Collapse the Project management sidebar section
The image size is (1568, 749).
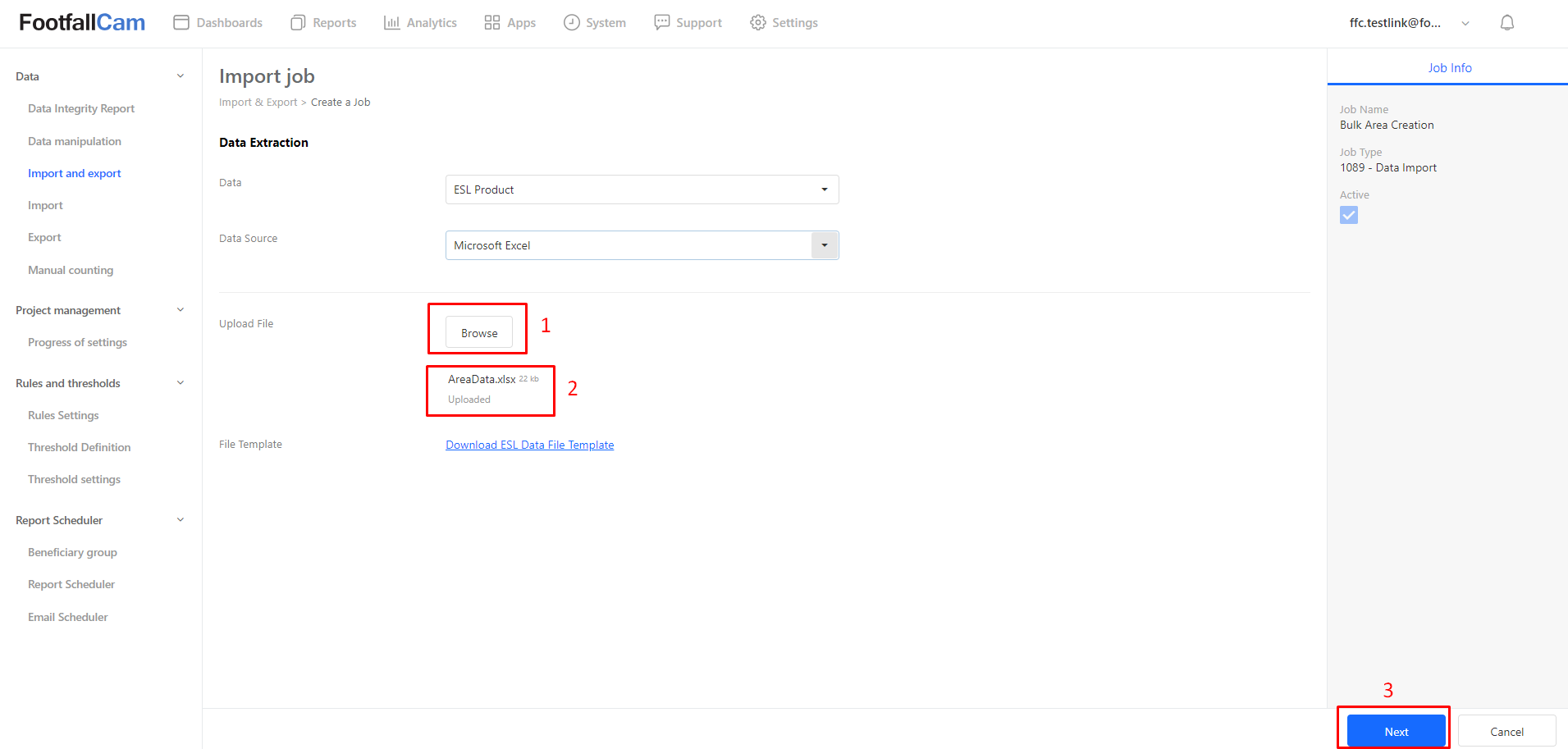[181, 310]
